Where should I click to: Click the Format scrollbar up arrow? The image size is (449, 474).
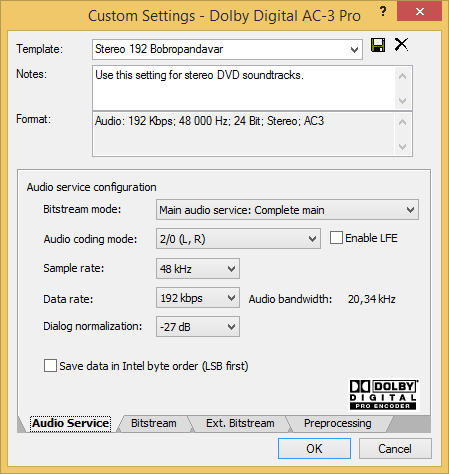[x=403, y=122]
